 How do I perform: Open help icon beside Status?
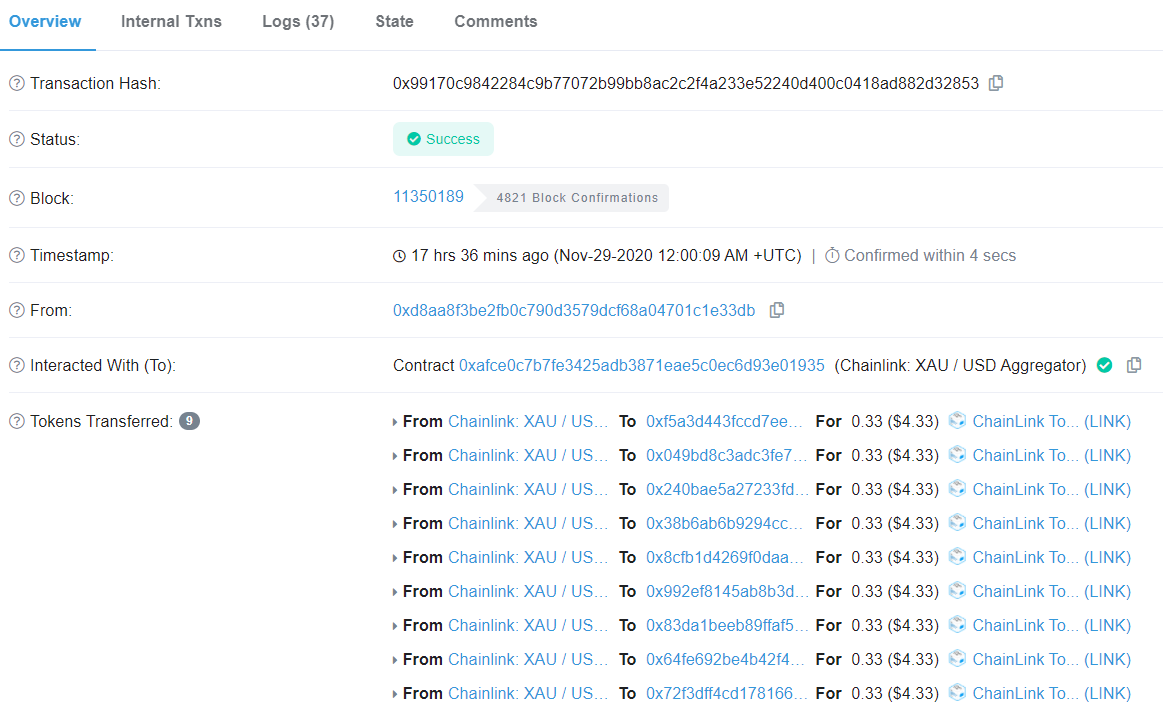pyautogui.click(x=16, y=139)
